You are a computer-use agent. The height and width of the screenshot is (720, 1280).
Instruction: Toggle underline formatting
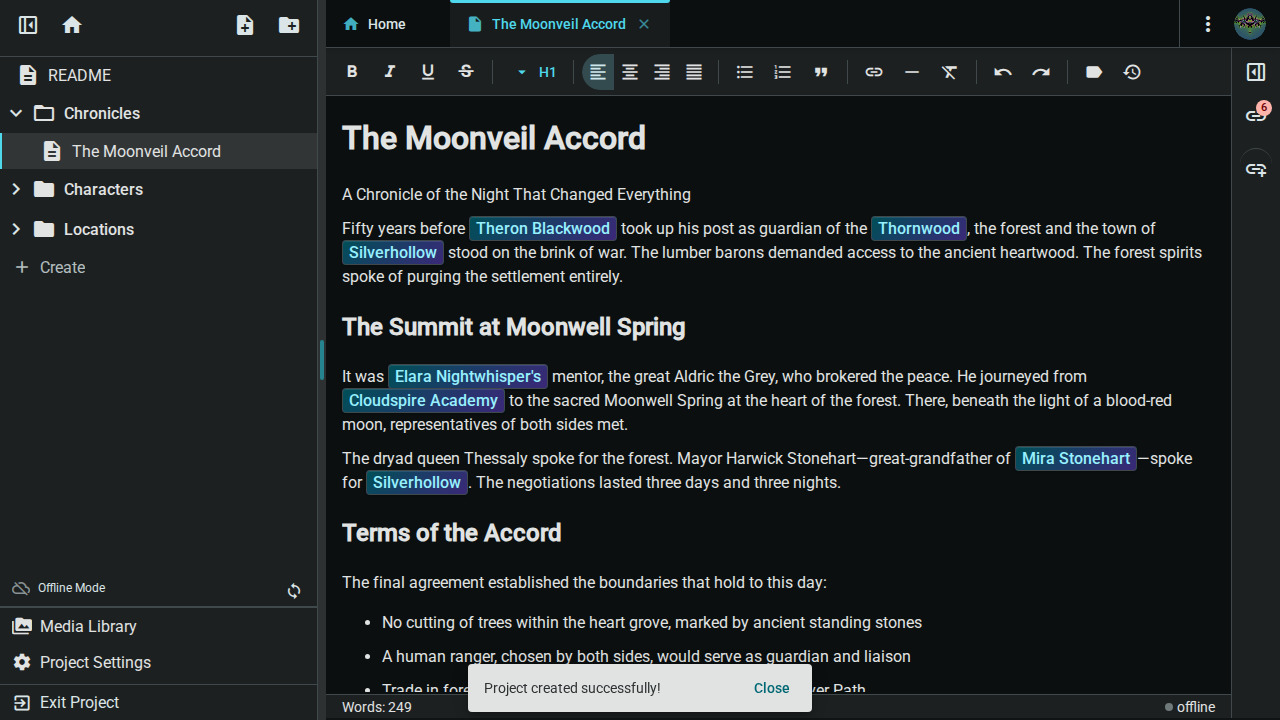point(427,71)
